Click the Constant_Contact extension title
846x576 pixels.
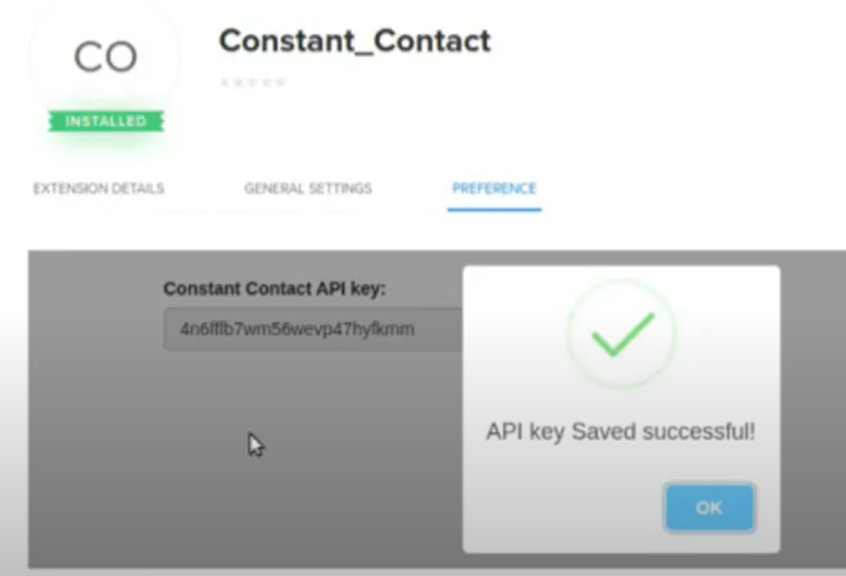click(355, 41)
